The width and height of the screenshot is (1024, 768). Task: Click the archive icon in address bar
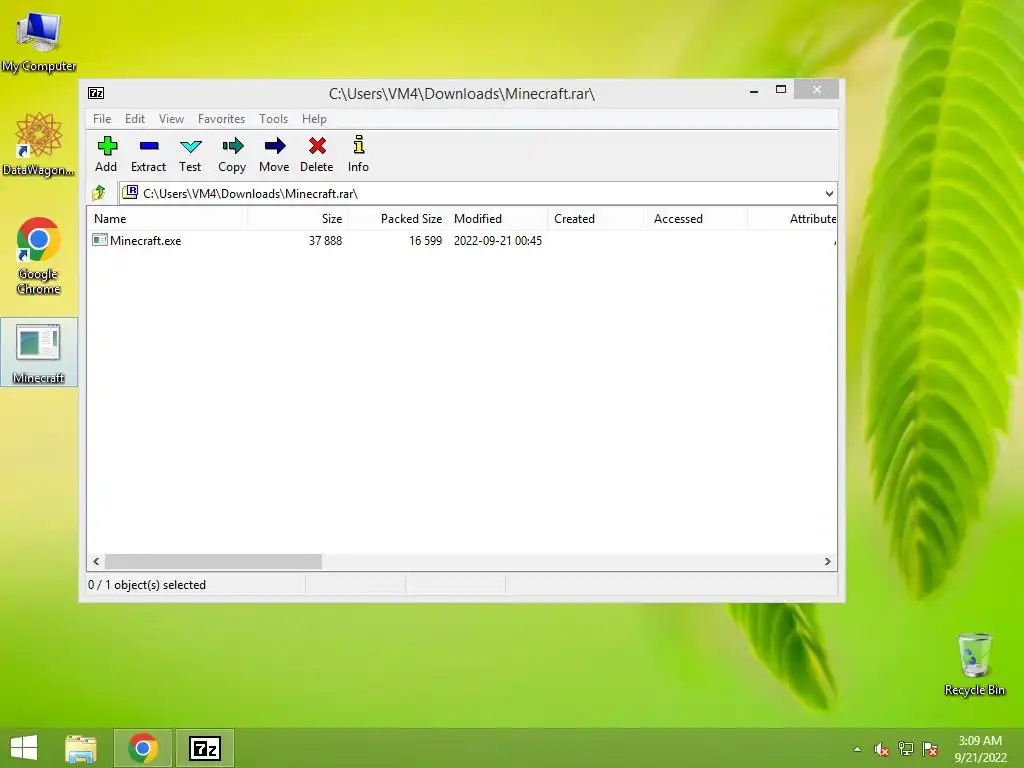click(131, 192)
